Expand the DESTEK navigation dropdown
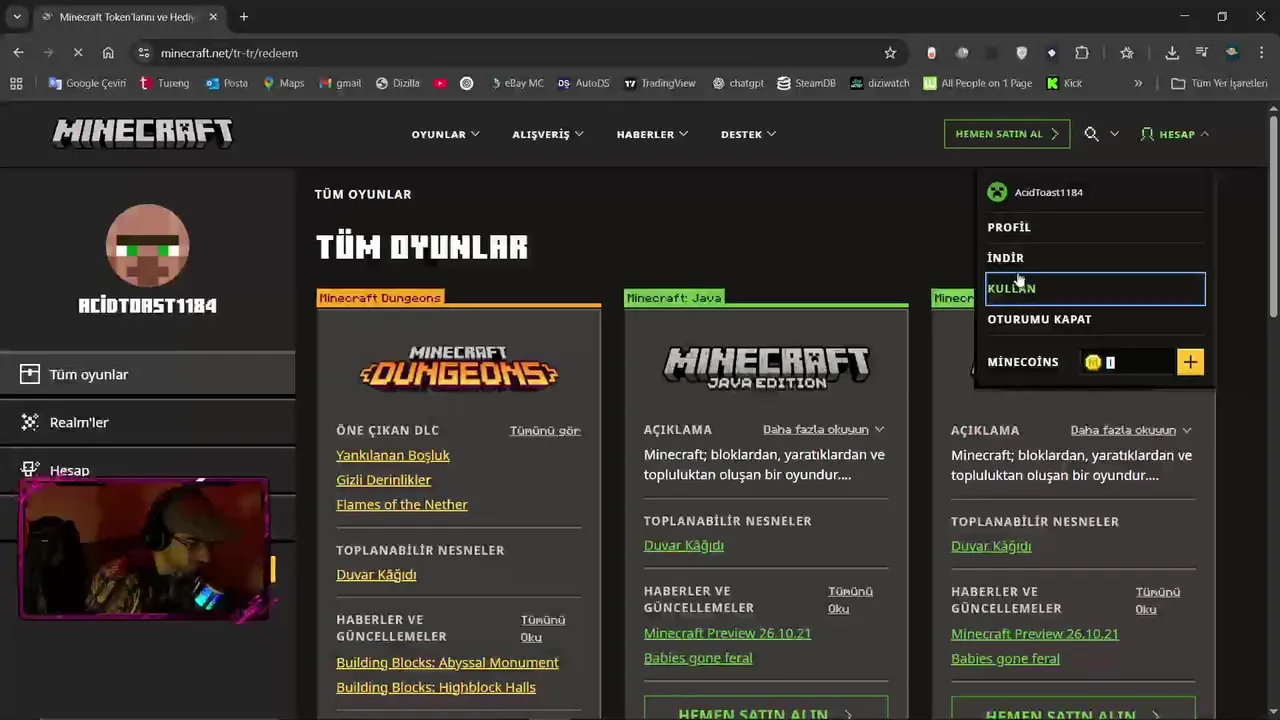1280x720 pixels. pyautogui.click(x=748, y=134)
